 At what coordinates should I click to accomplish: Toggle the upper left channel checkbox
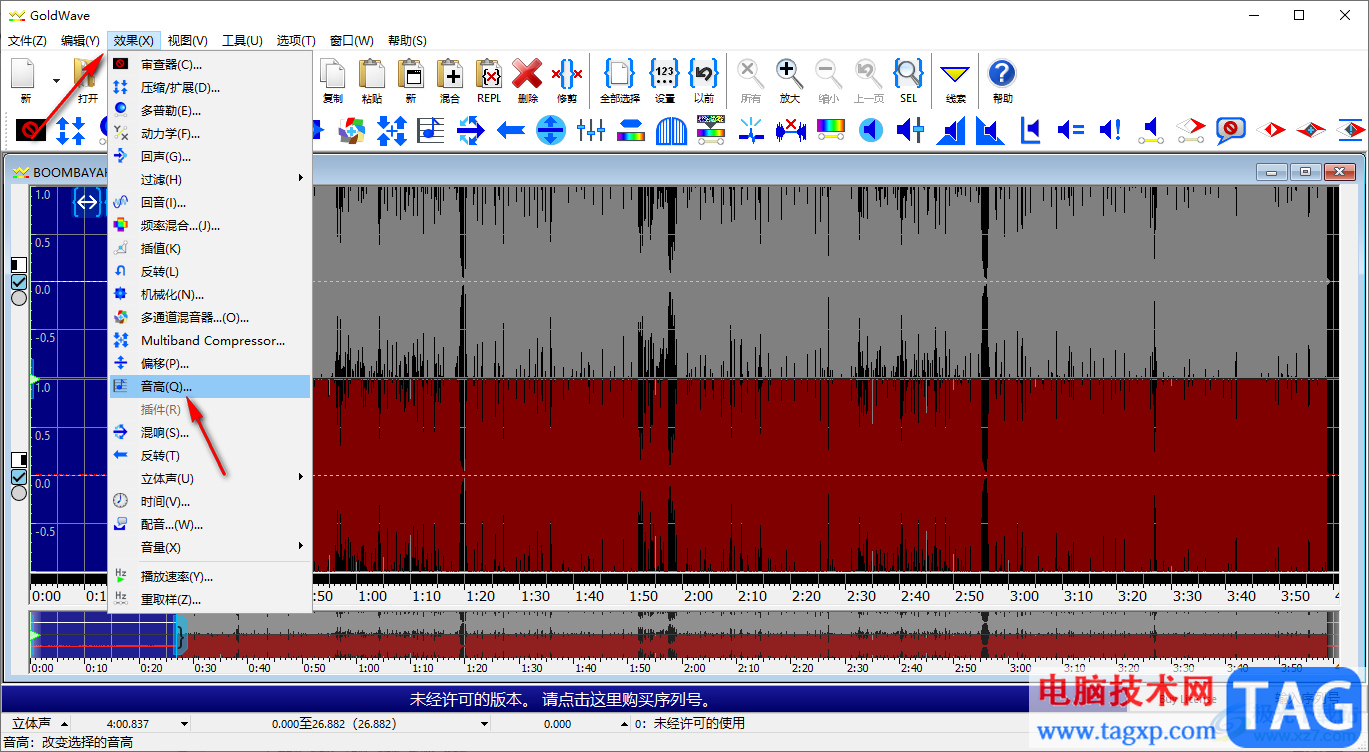(x=19, y=283)
